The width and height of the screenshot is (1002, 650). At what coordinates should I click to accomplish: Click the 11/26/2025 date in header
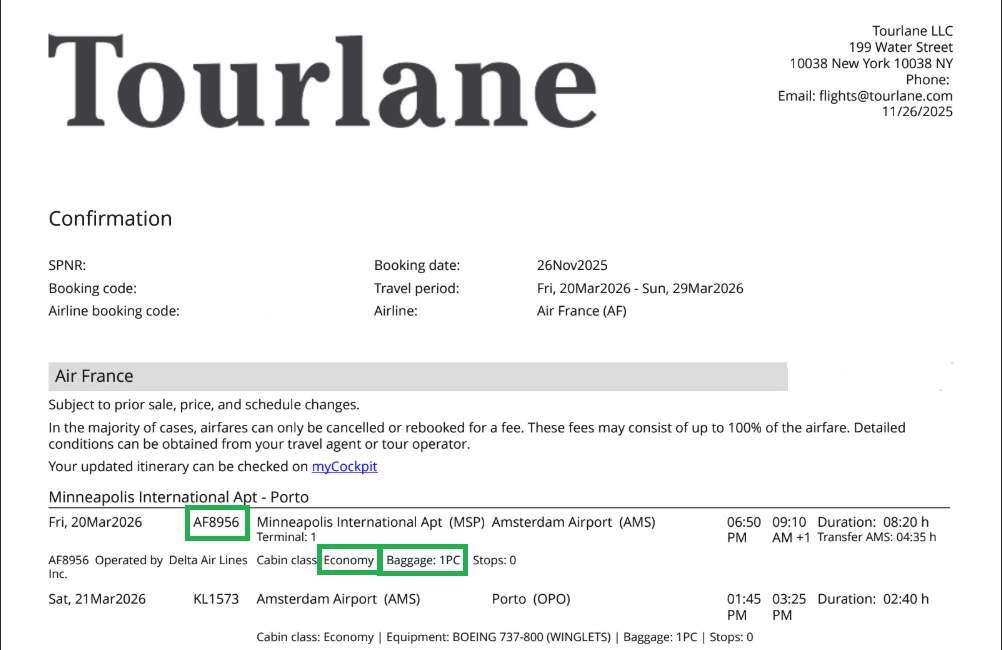pyautogui.click(x=917, y=112)
